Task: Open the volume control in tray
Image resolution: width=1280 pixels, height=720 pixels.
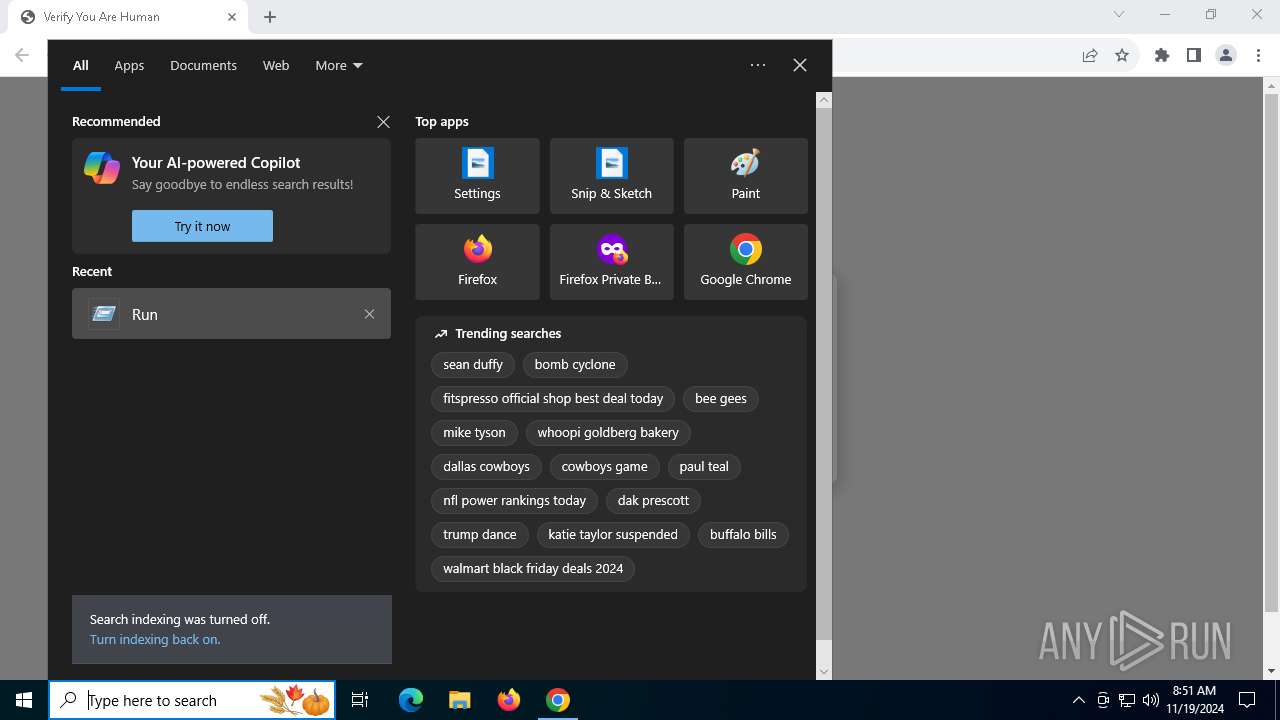Action: click(x=1151, y=700)
